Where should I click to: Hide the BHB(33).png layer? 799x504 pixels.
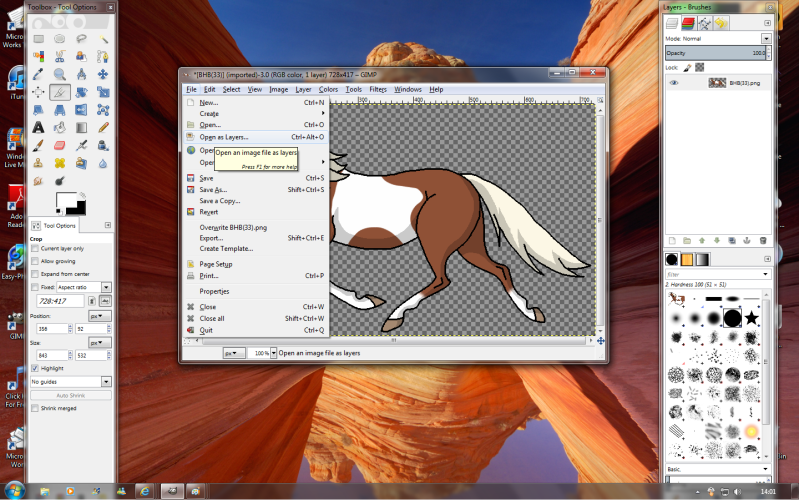674,83
